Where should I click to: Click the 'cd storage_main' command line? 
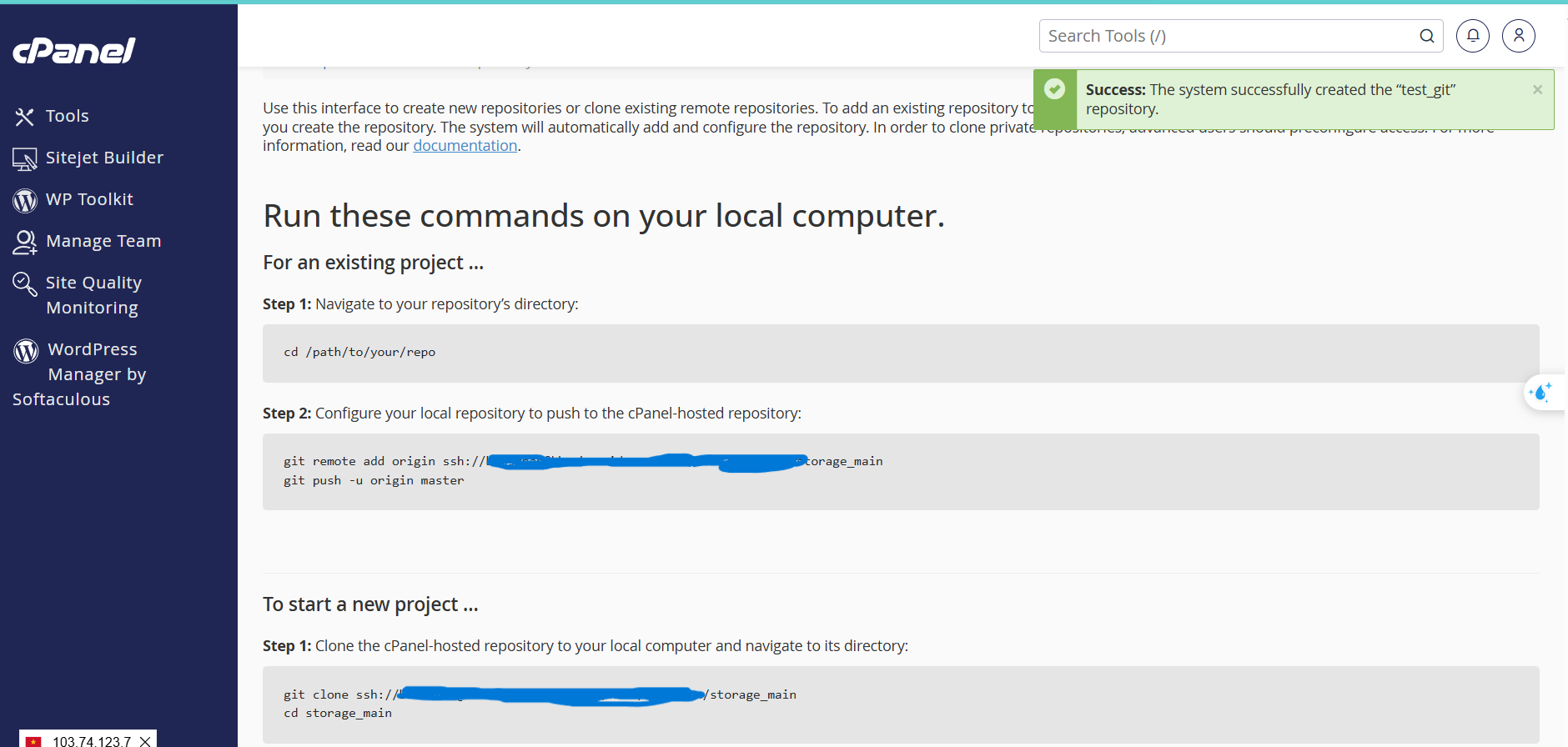coord(338,713)
